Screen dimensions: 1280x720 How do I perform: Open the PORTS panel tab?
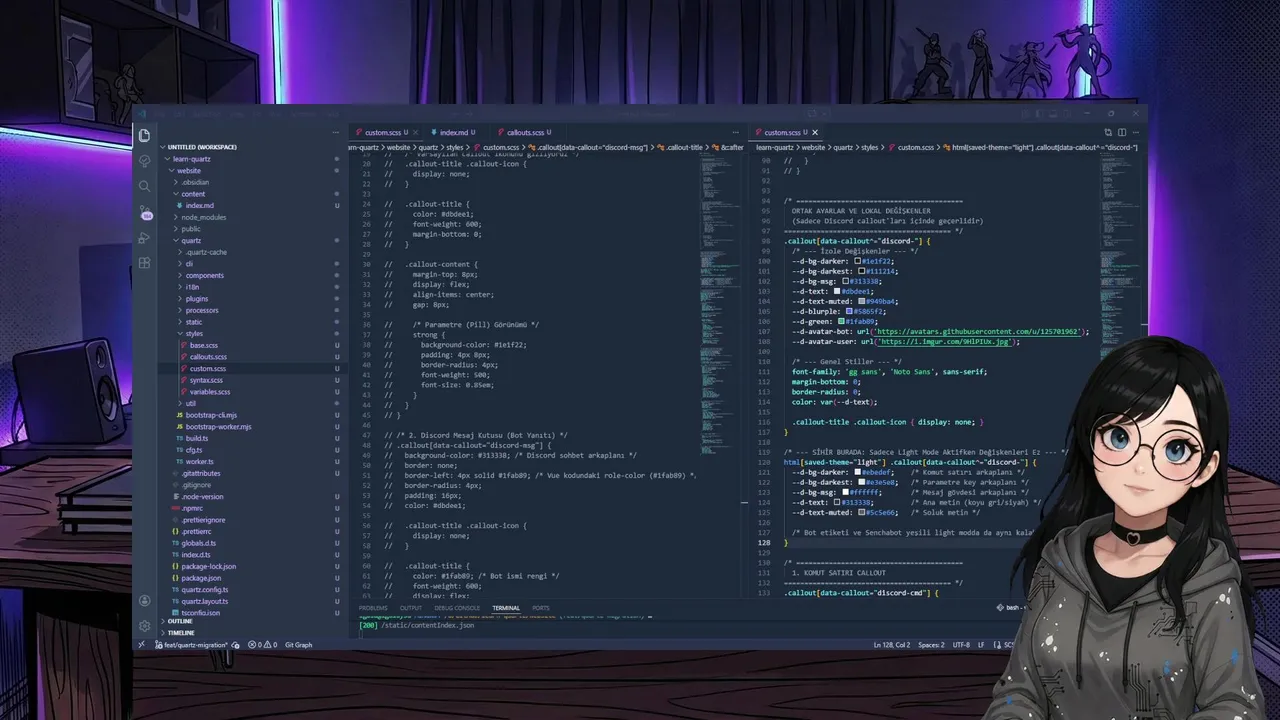pos(541,608)
